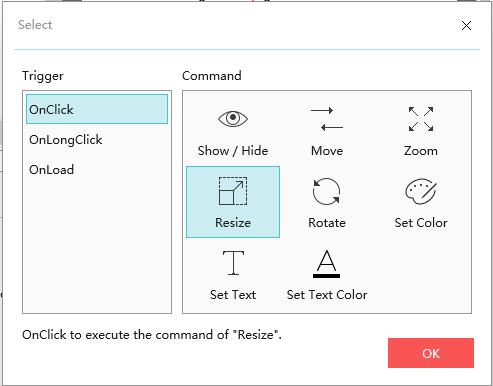Image resolution: width=493 pixels, height=386 pixels.
Task: Click the 'Zoom' command label
Action: click(421, 151)
